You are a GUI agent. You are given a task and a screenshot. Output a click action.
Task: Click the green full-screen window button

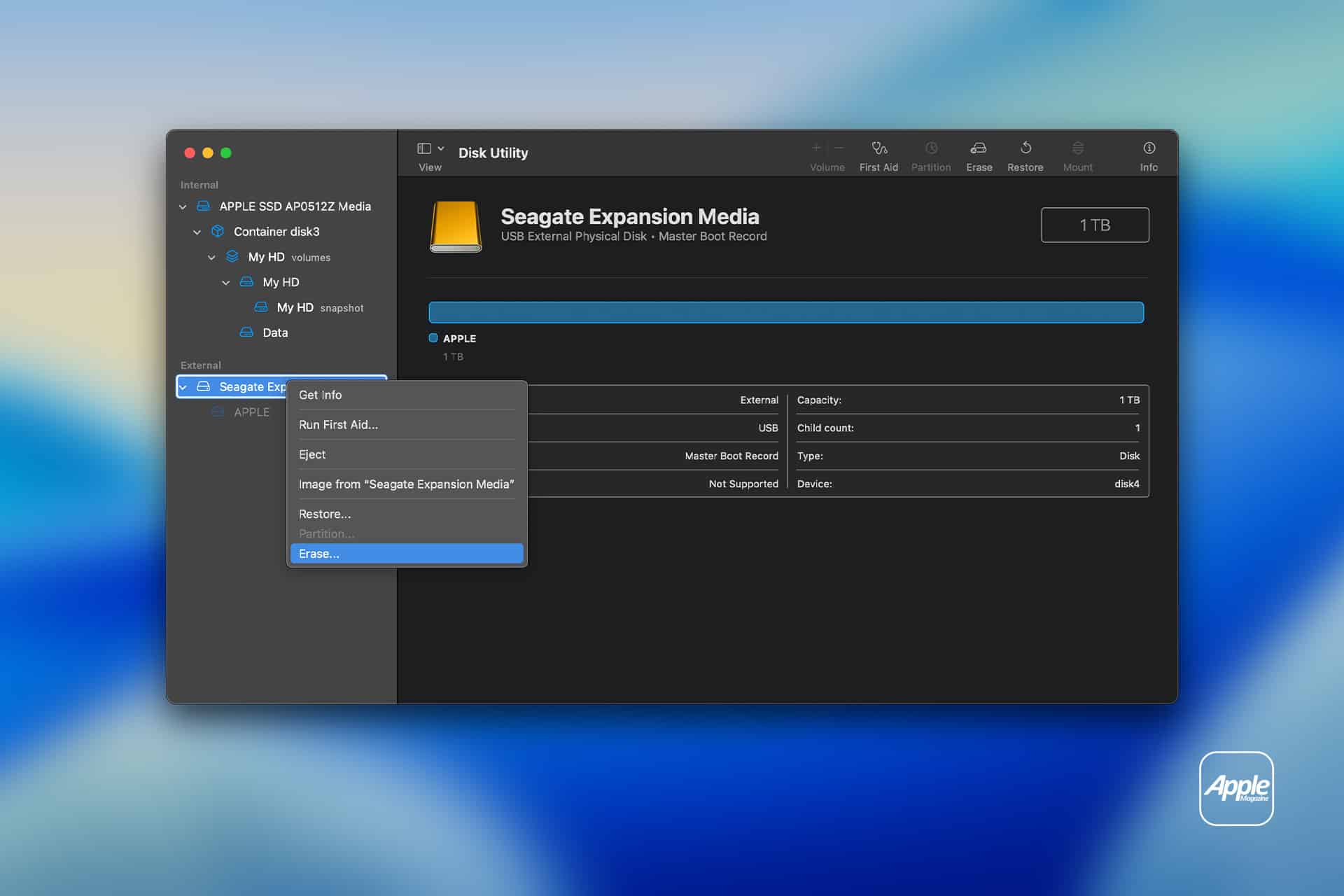tap(226, 153)
